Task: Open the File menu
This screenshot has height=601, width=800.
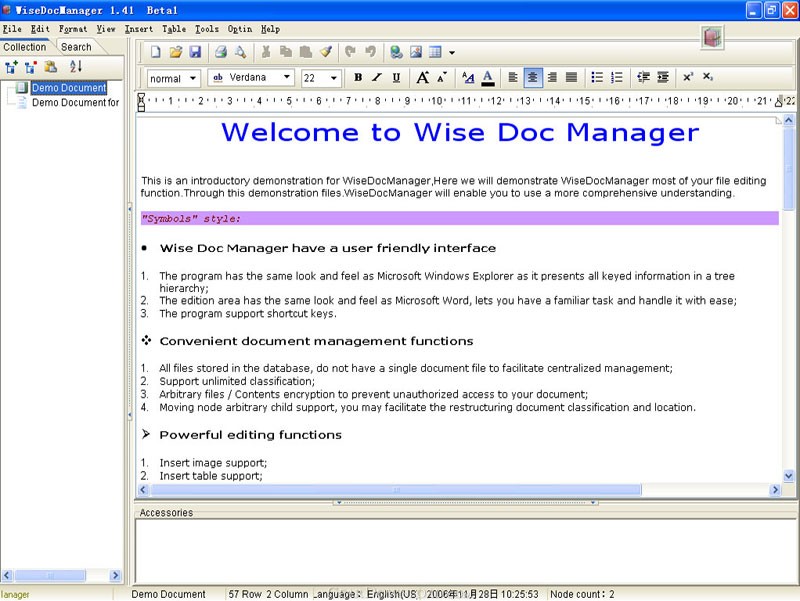Action: [12, 29]
